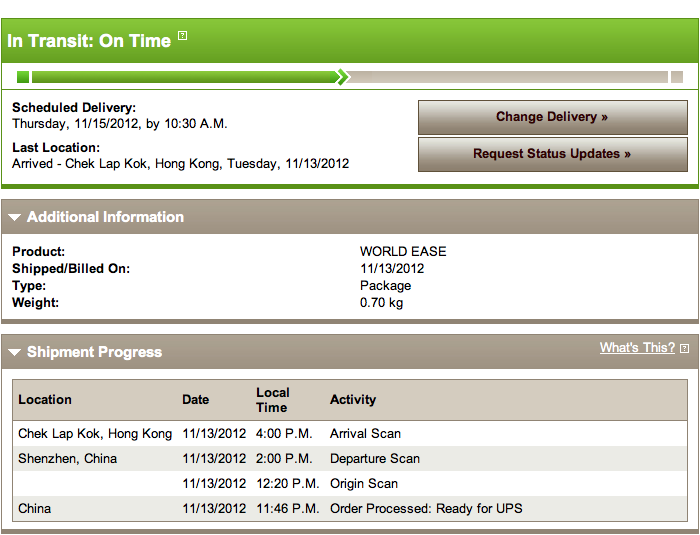Collapse Additional Information with its triangle
700x535 pixels.
click(x=14, y=217)
